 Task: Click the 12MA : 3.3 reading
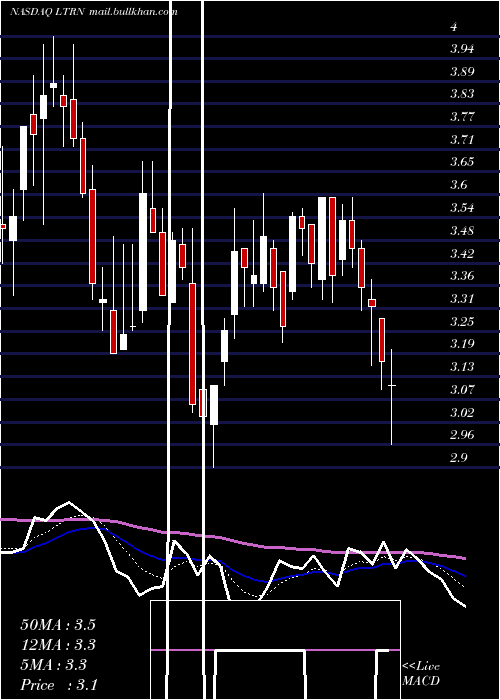pyautogui.click(x=58, y=645)
